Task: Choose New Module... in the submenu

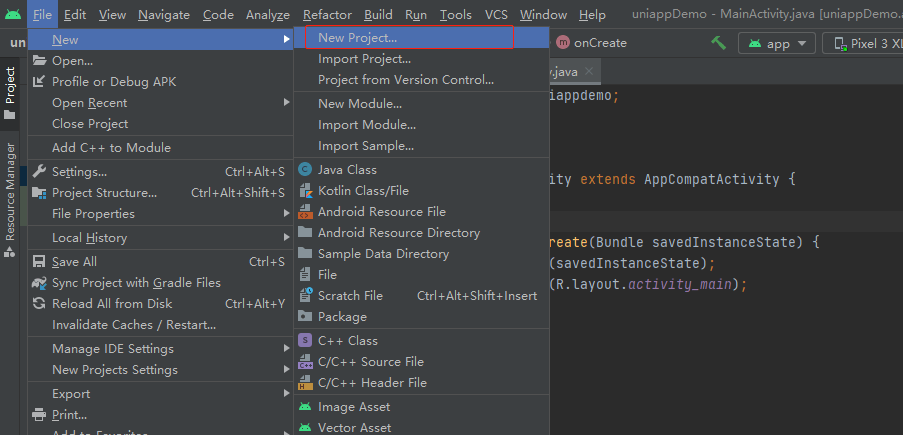Action: [421, 104]
